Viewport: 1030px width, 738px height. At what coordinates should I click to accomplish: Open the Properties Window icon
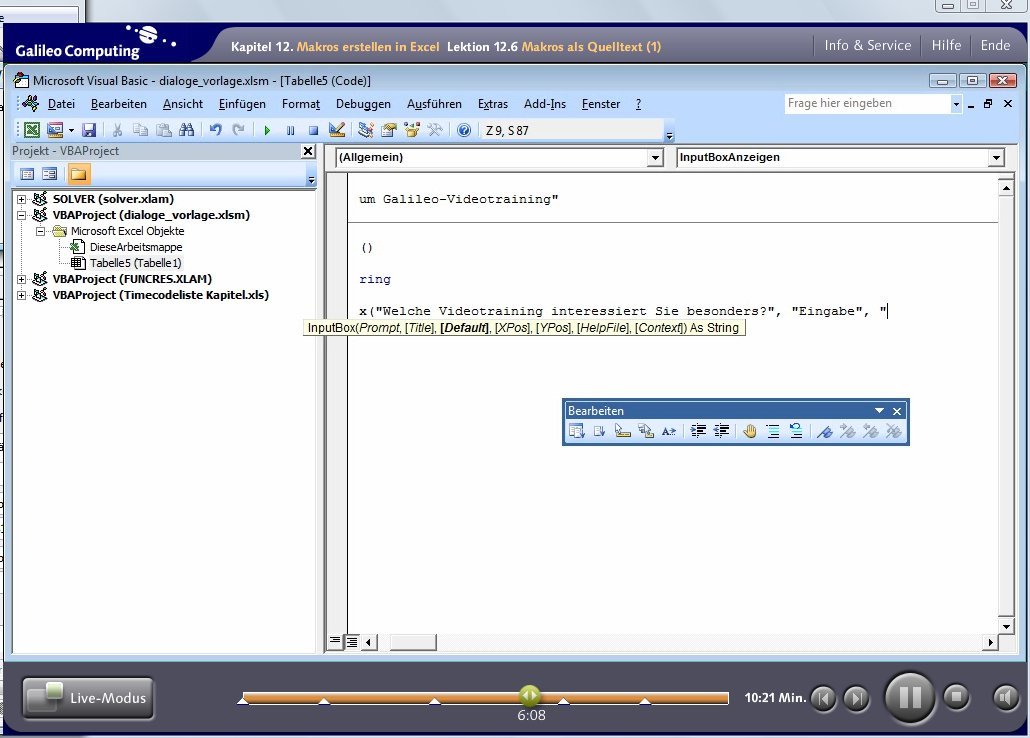coord(389,130)
